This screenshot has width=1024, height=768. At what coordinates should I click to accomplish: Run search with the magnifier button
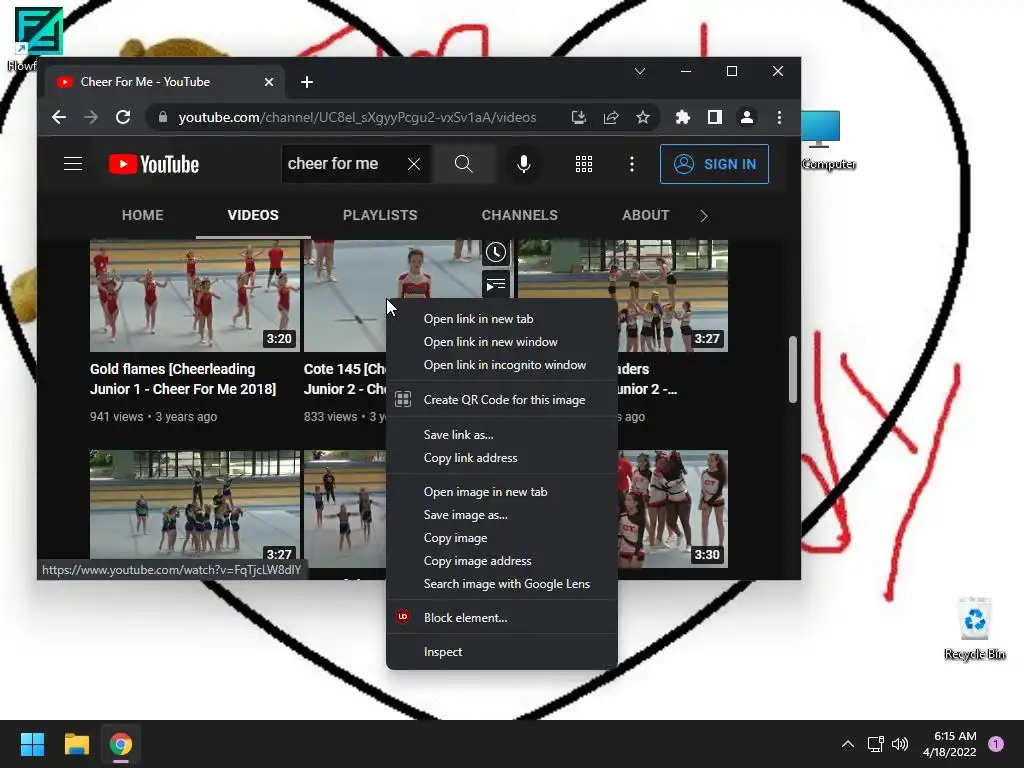[x=464, y=164]
